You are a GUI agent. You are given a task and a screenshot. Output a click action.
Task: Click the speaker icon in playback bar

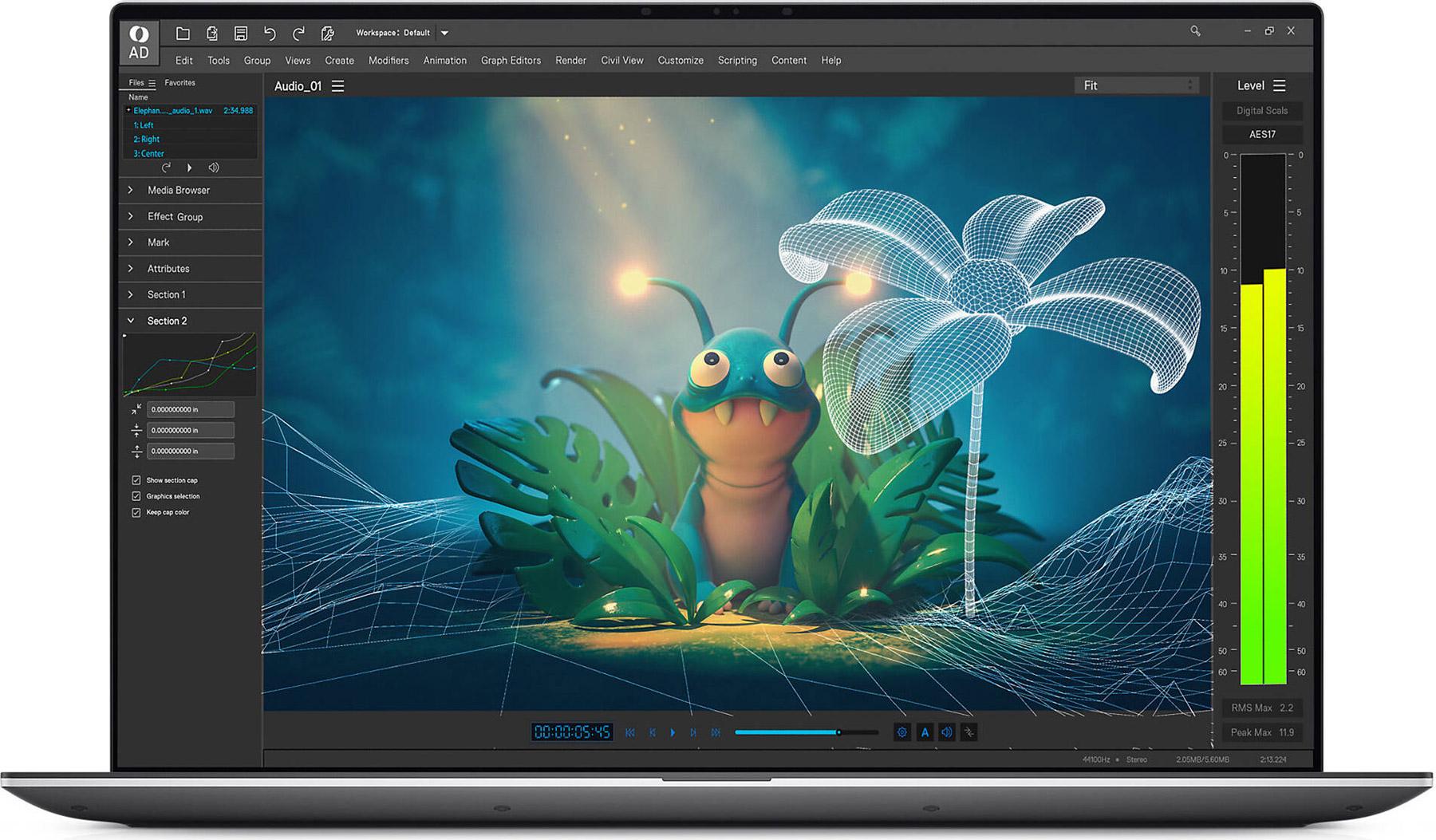946,732
